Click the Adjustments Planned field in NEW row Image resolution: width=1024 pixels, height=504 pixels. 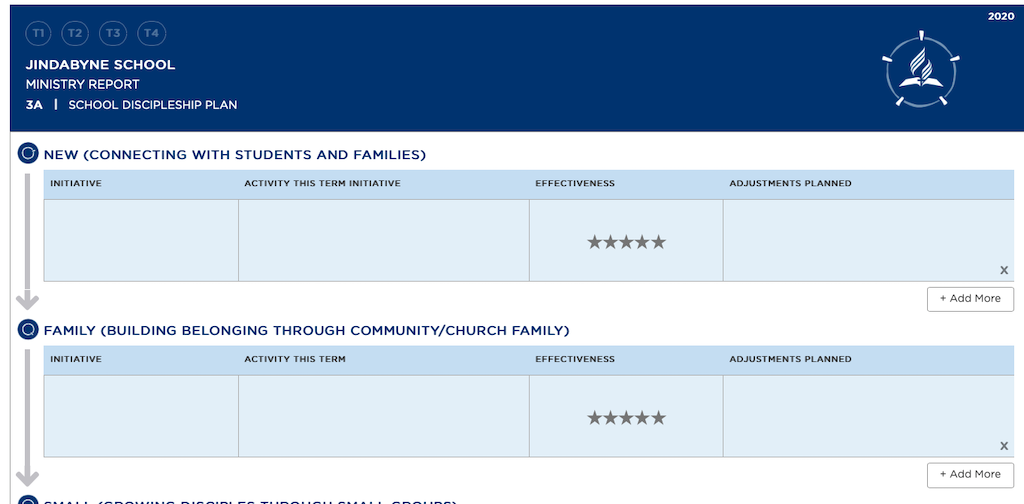tap(869, 240)
